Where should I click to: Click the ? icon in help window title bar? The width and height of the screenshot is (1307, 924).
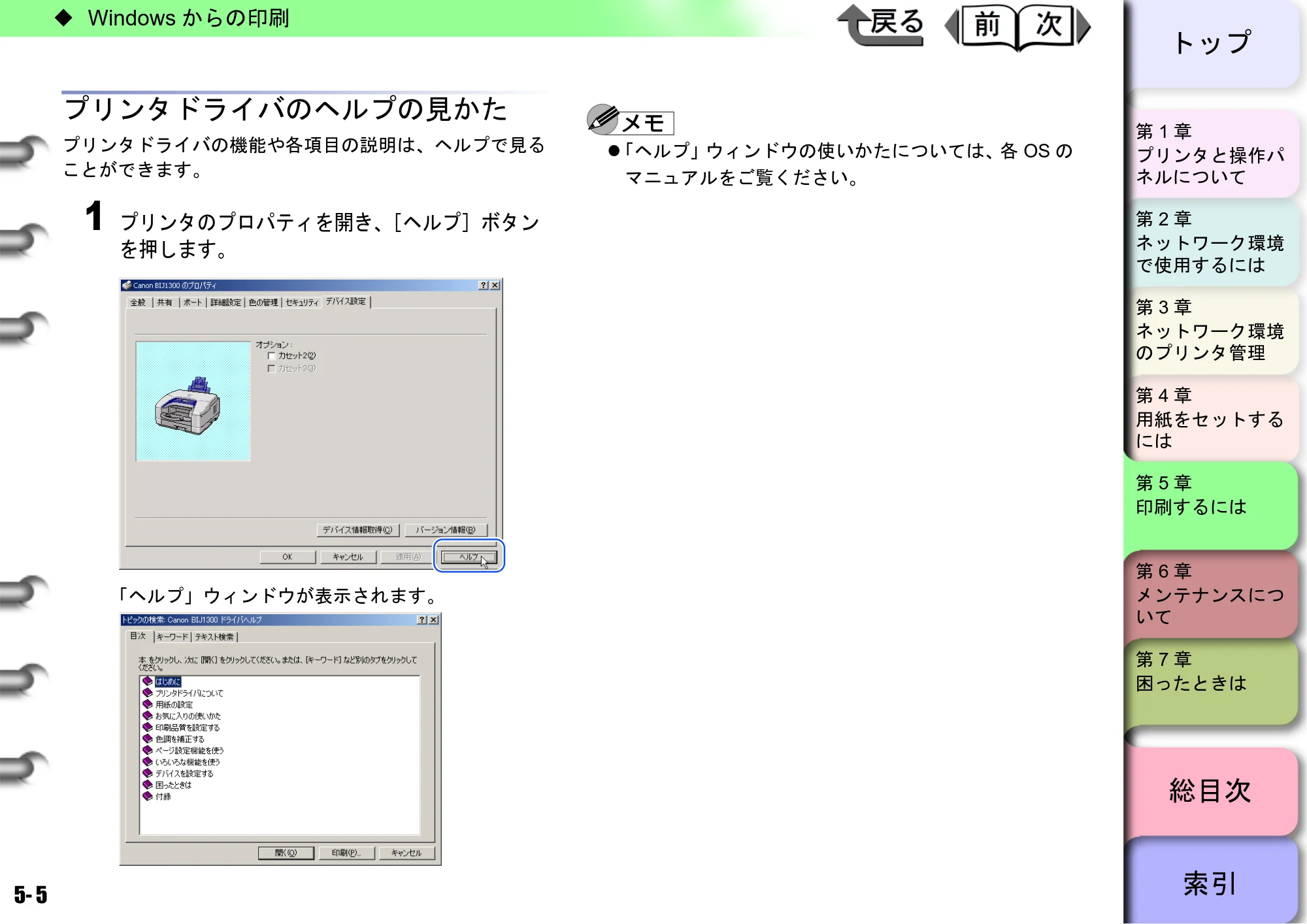pos(422,619)
